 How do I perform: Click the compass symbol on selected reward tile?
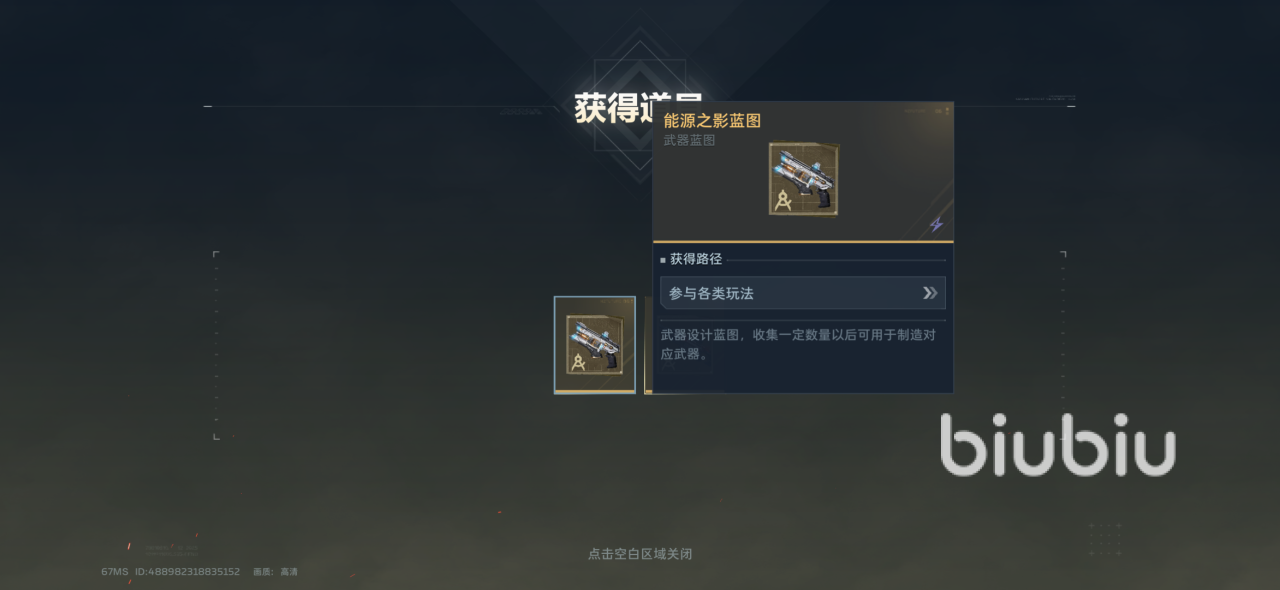(578, 363)
